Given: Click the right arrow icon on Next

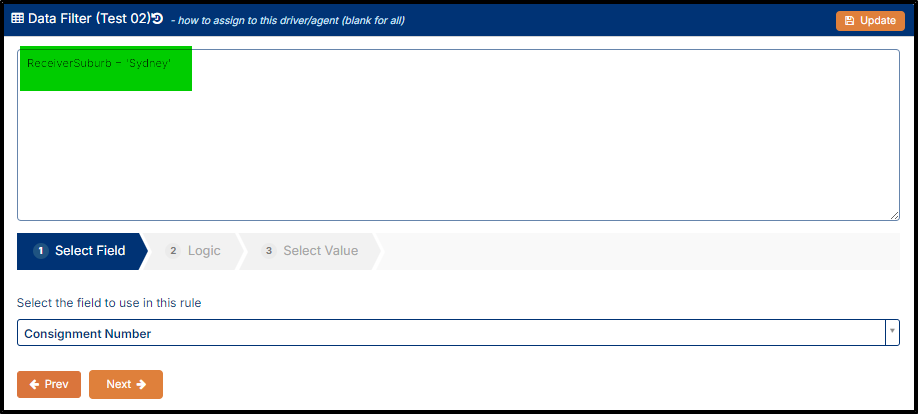Looking at the screenshot, I should 141,384.
